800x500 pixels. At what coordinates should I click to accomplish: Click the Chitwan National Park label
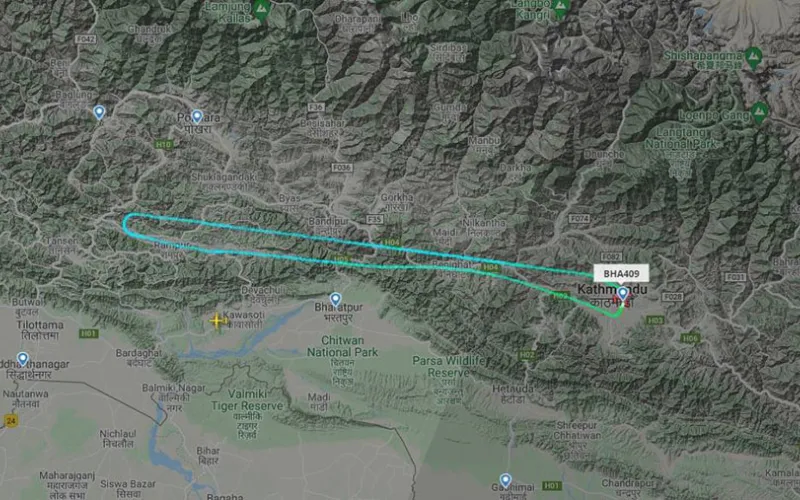(342, 346)
